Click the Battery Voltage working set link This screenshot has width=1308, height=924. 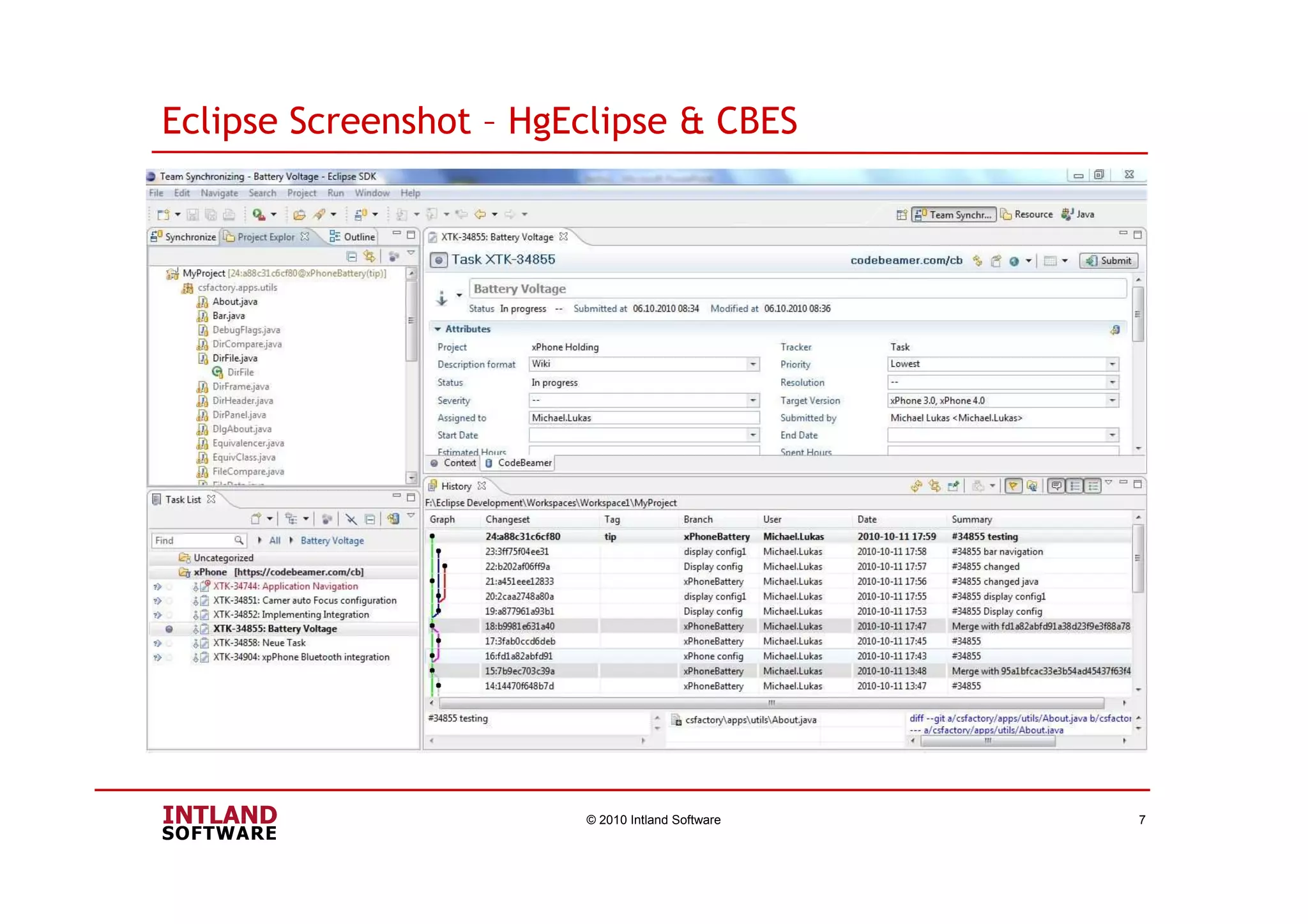click(x=332, y=541)
